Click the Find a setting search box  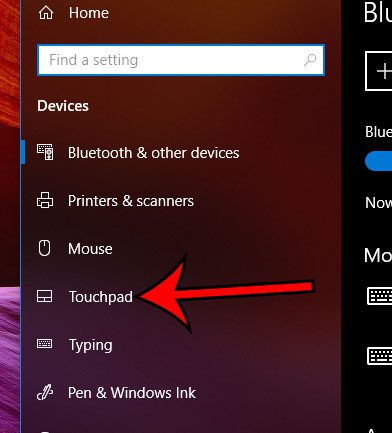[181, 60]
